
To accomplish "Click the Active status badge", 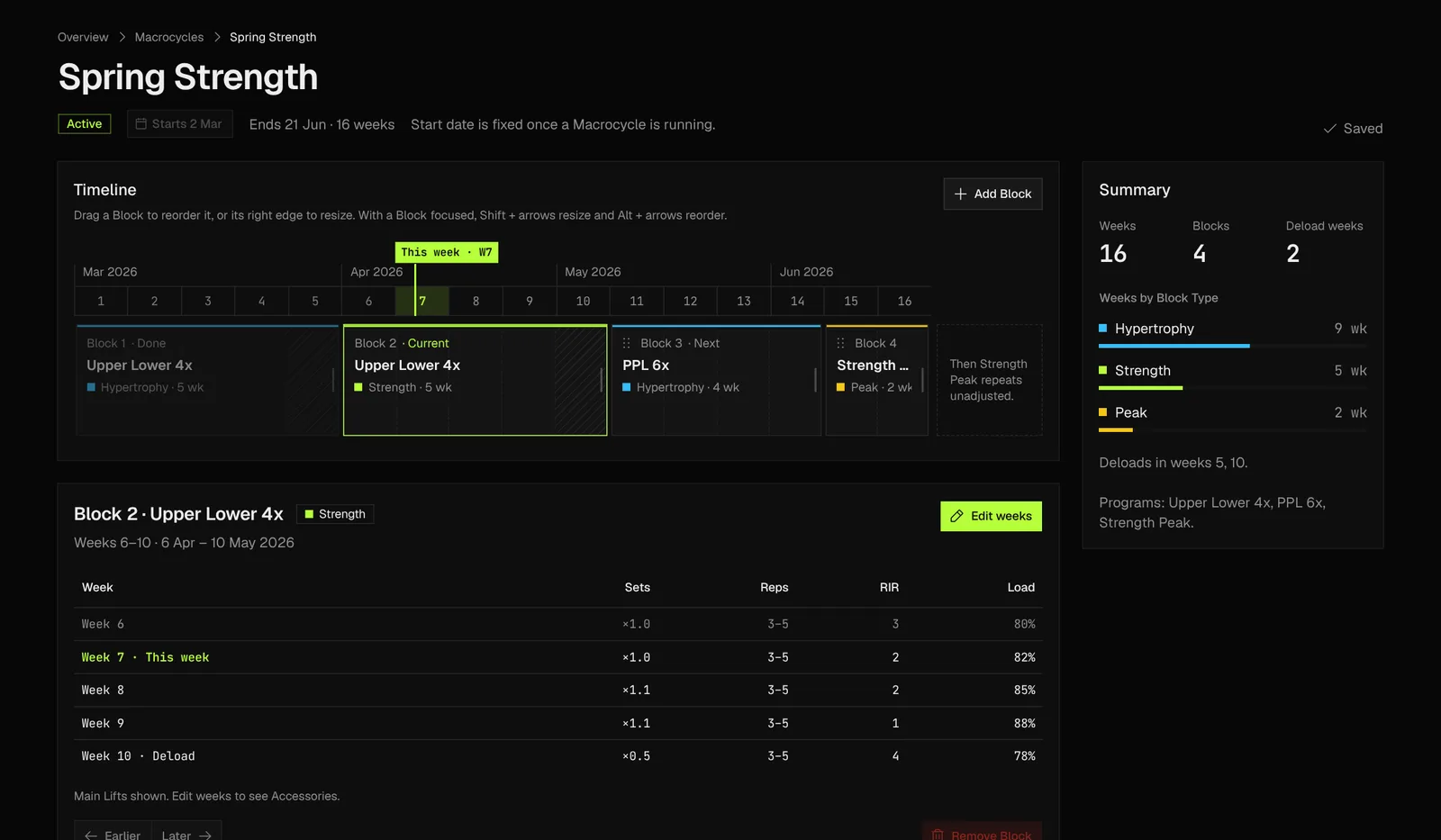I will pyautogui.click(x=85, y=123).
